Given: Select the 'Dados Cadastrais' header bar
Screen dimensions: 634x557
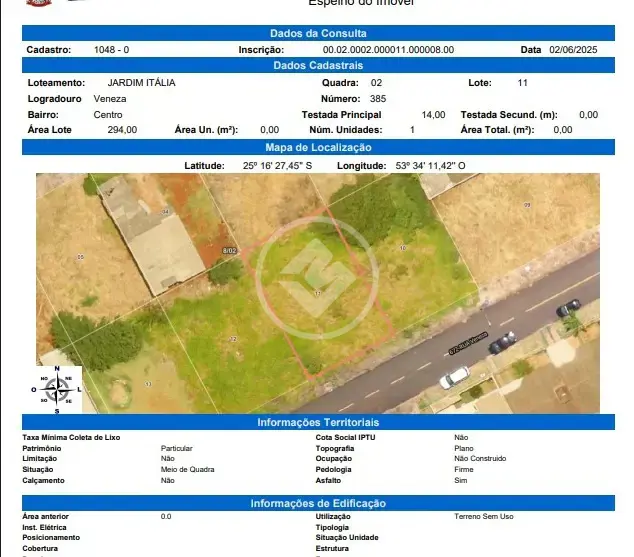Looking at the screenshot, I should coord(318,65).
